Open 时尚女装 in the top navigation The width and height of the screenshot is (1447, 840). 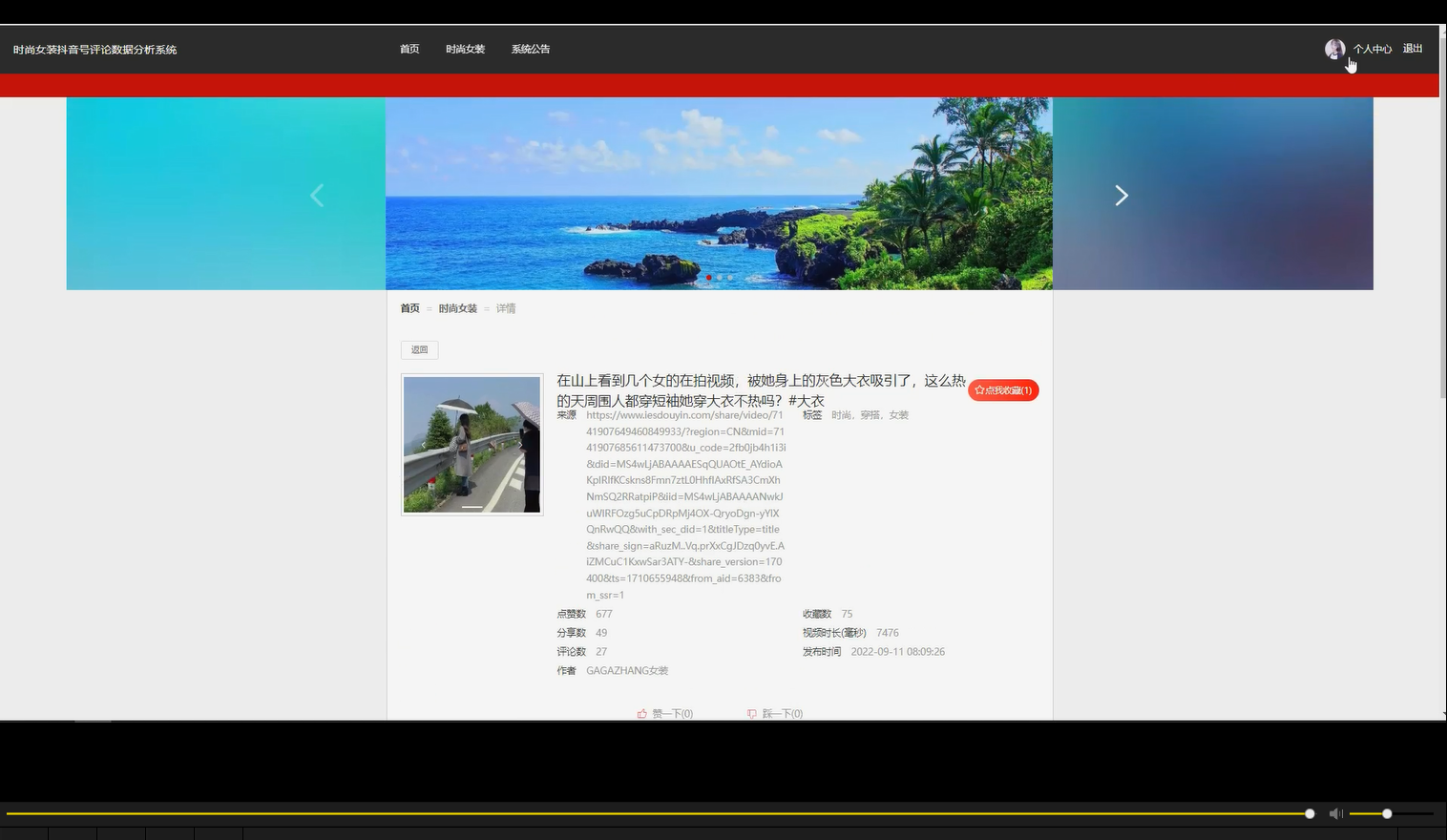pos(465,49)
